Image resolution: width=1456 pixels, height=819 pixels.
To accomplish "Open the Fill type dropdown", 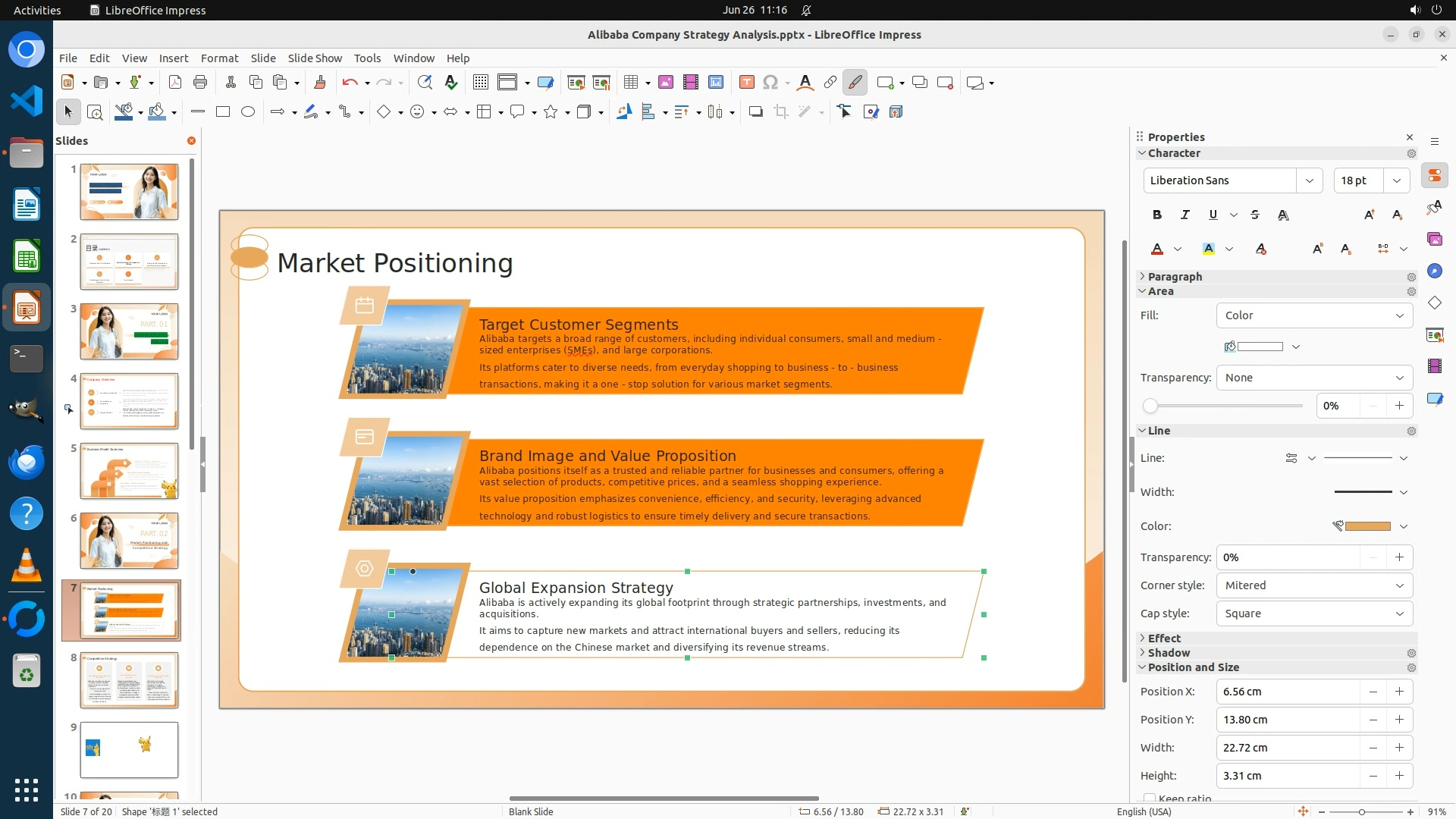I will coord(1314,315).
